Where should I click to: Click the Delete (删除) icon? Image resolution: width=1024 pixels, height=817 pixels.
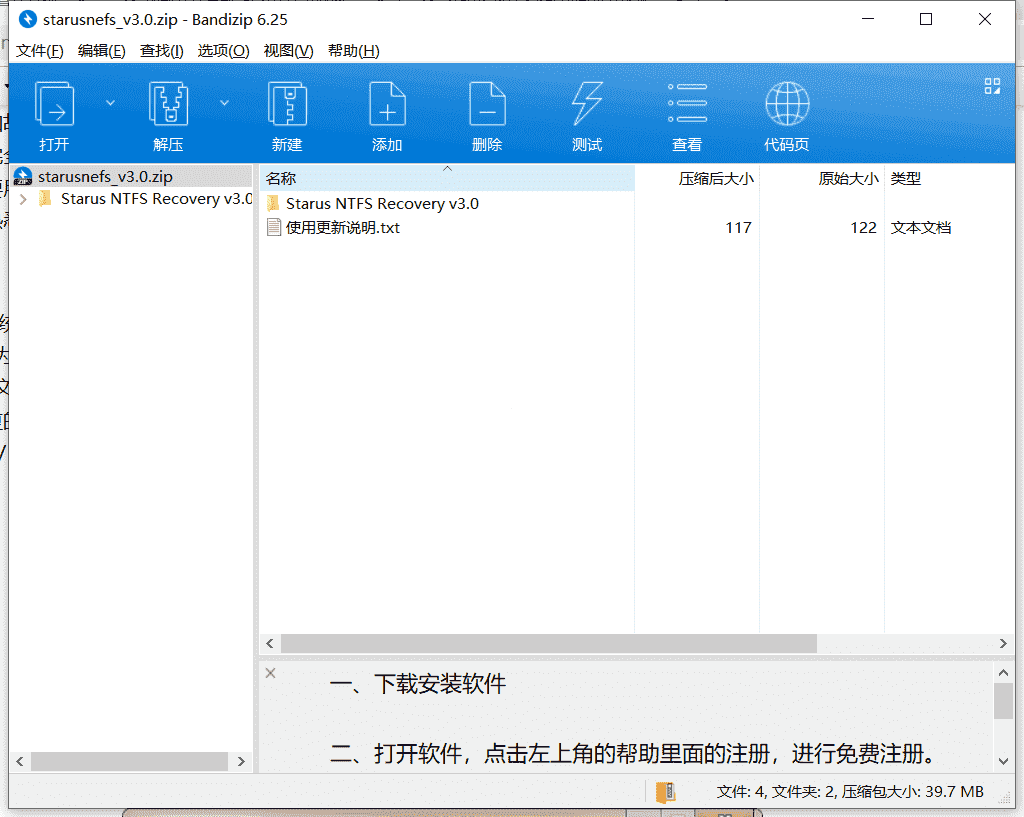click(487, 104)
